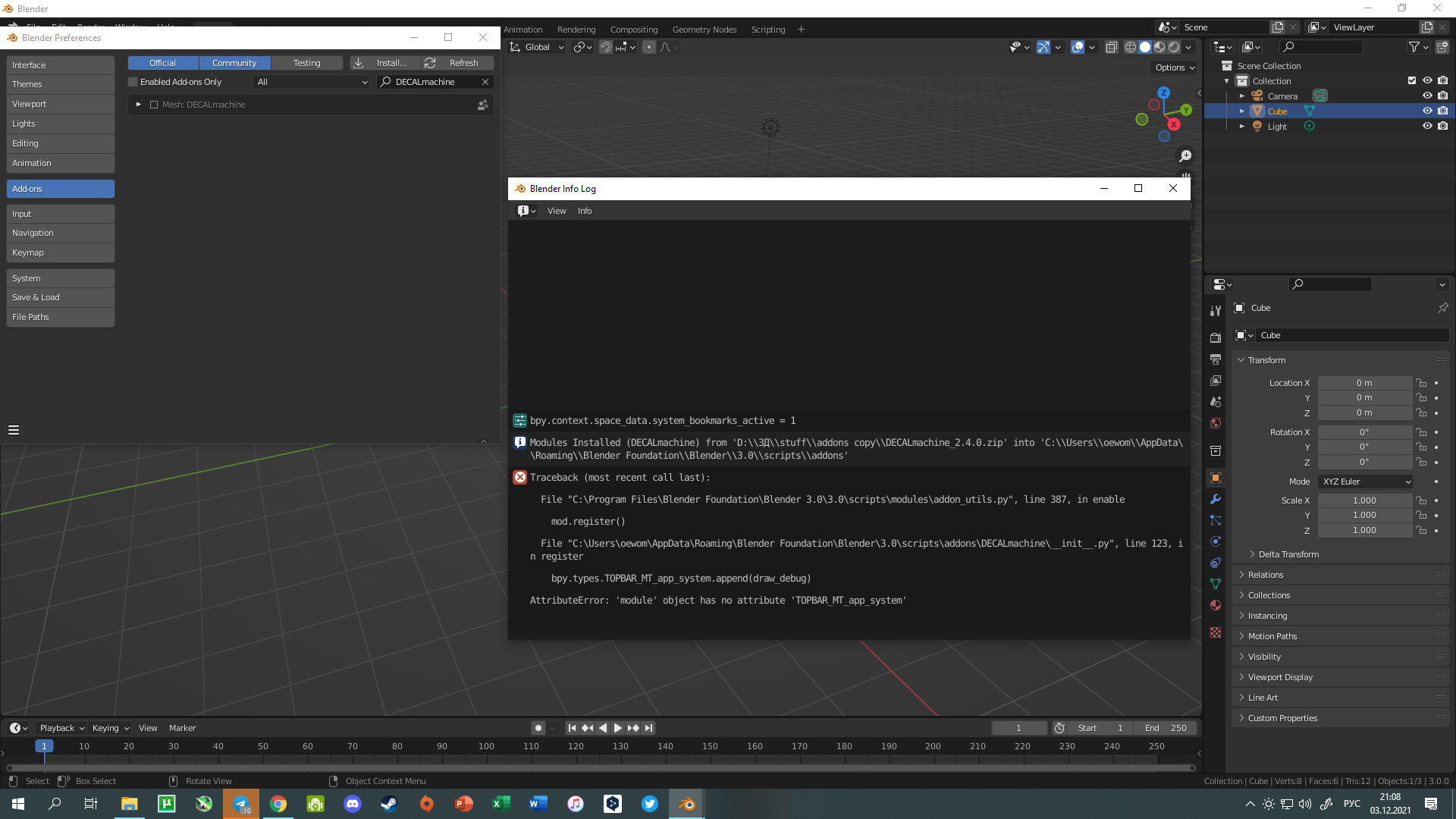The height and width of the screenshot is (819, 1456).
Task: Open the Object Constraint properties tab
Action: 1216,563
